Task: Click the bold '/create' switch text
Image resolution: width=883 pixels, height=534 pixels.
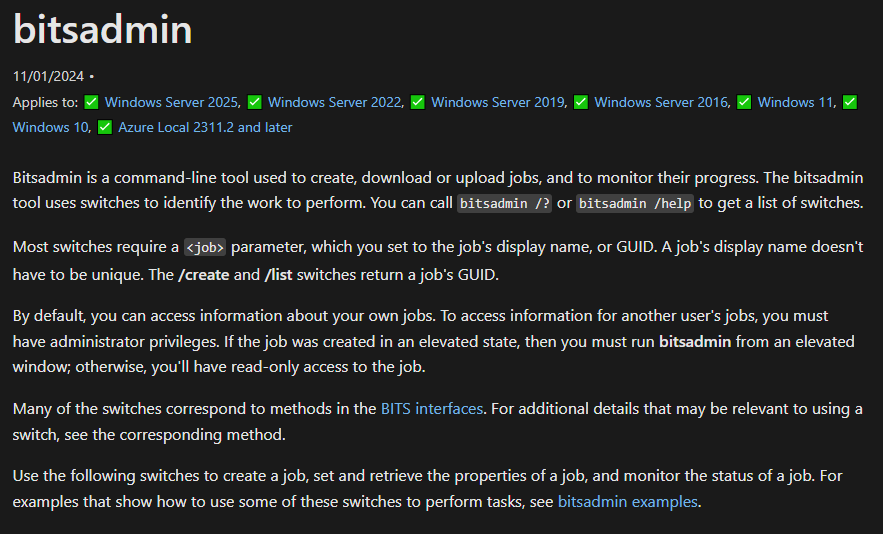Action: pos(204,275)
